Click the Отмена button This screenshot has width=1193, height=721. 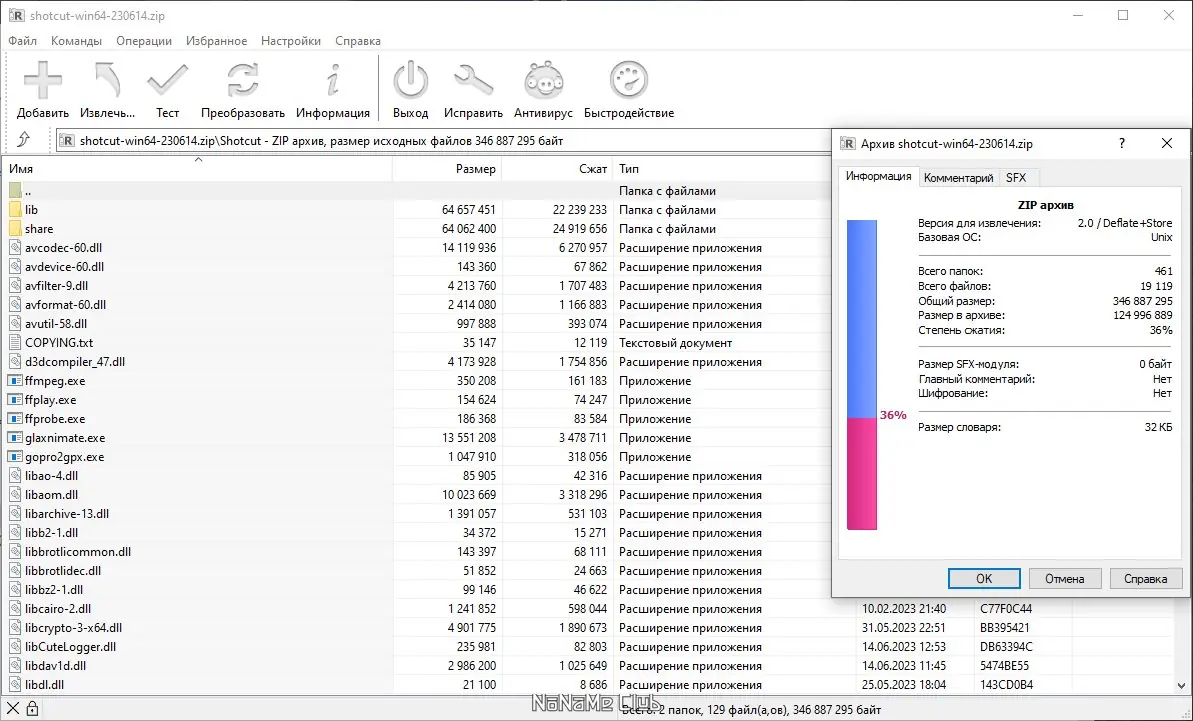coord(1064,579)
